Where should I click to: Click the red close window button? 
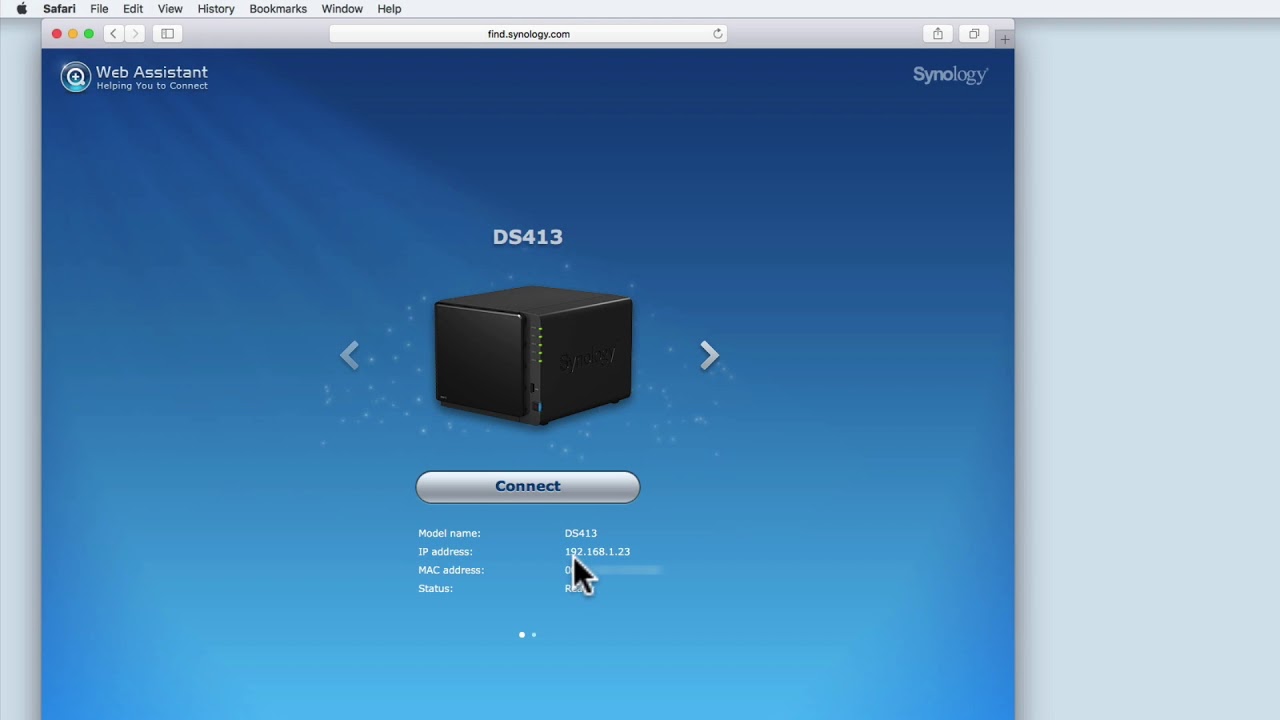(x=57, y=34)
